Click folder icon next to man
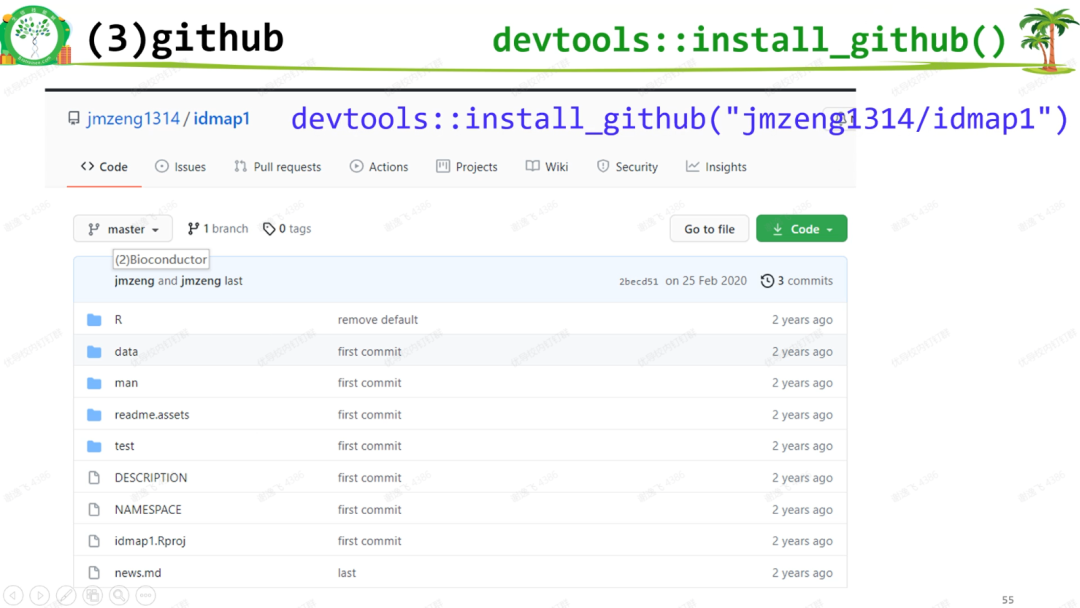 [x=94, y=383]
